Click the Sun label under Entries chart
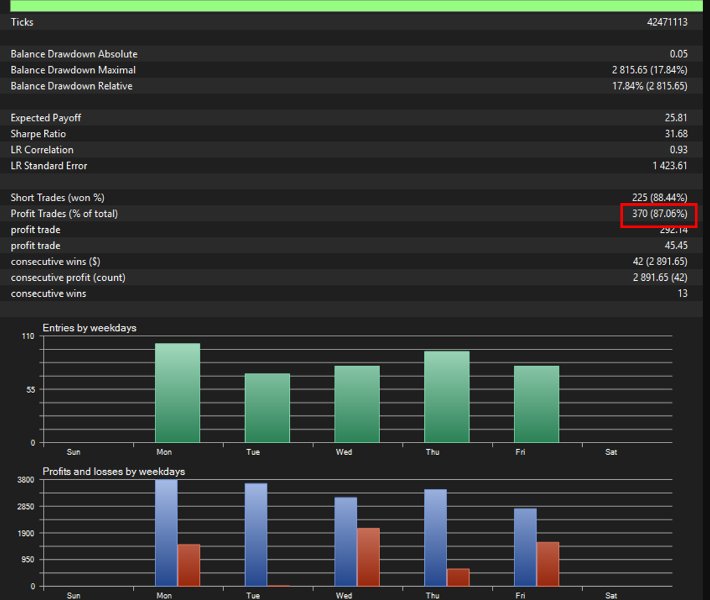710x600 pixels. 73,452
